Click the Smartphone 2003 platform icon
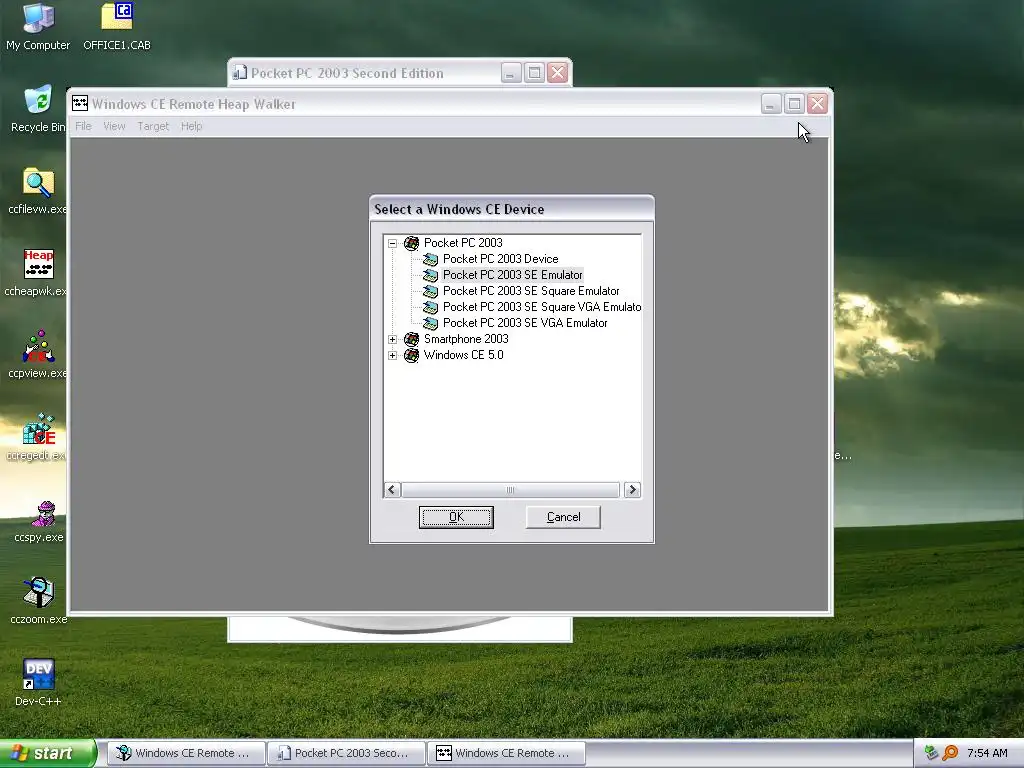This screenshot has width=1024, height=768. [x=411, y=339]
